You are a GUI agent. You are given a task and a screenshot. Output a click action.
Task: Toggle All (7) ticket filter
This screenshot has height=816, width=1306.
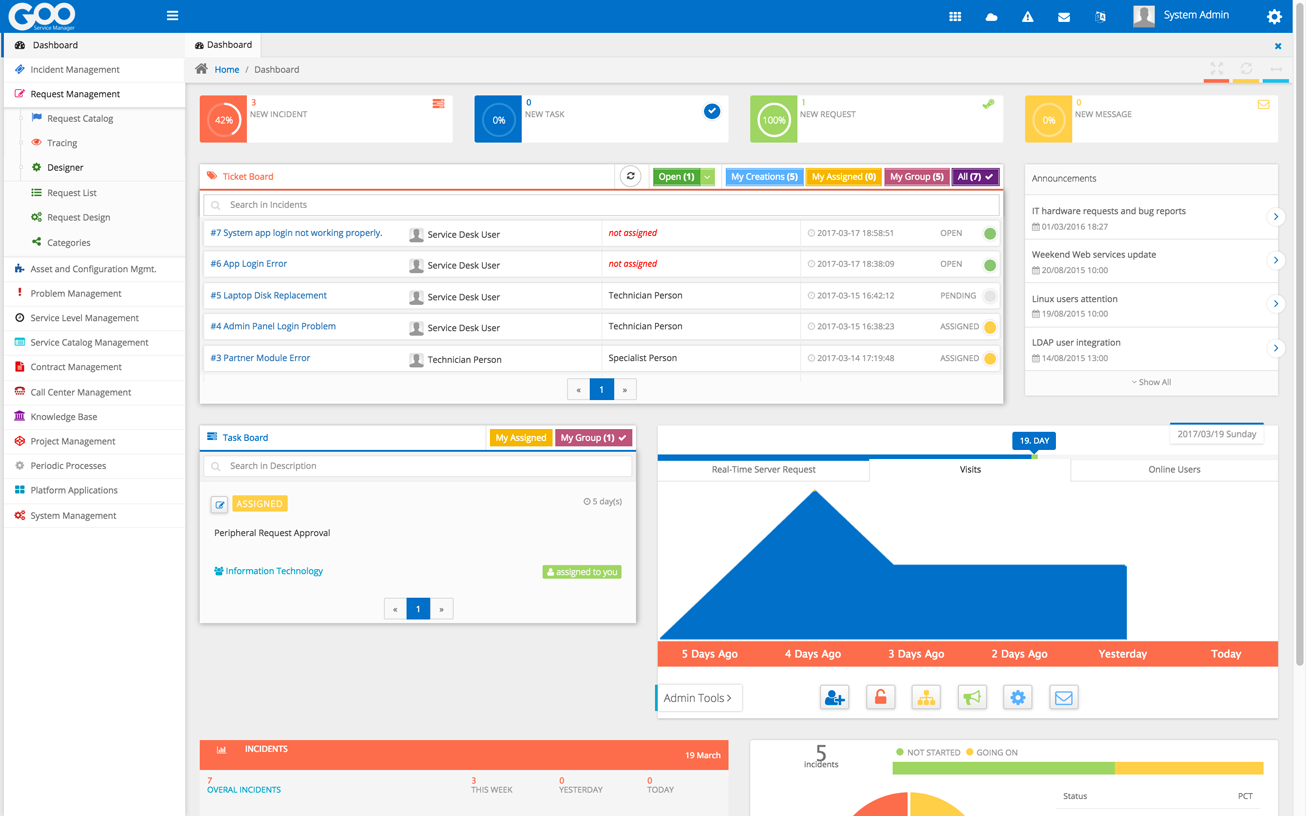pos(975,177)
